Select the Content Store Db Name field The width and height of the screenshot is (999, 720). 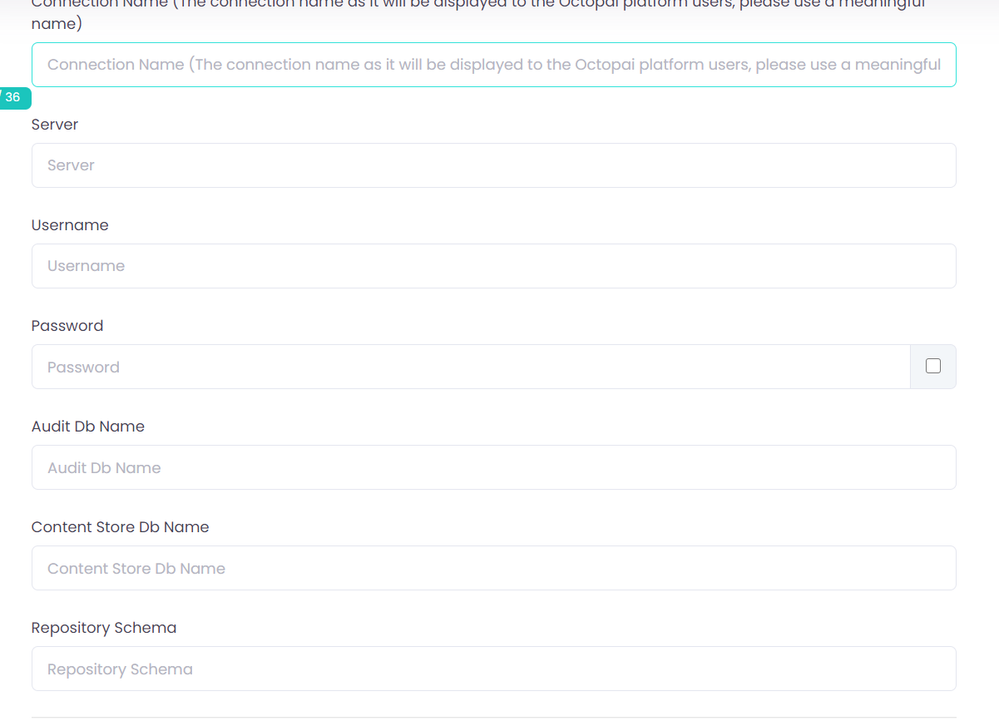[494, 568]
